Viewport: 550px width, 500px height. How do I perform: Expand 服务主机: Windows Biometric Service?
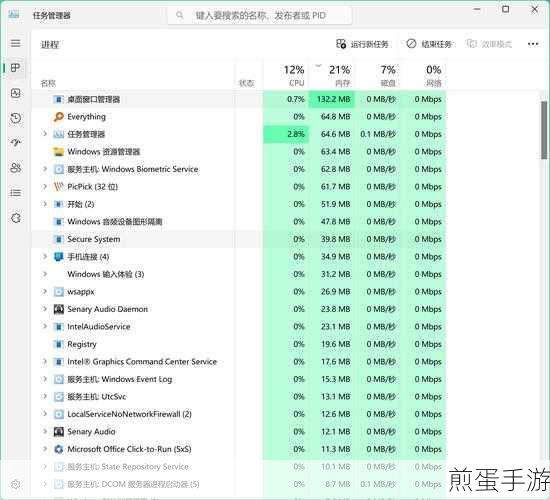[x=44, y=169]
